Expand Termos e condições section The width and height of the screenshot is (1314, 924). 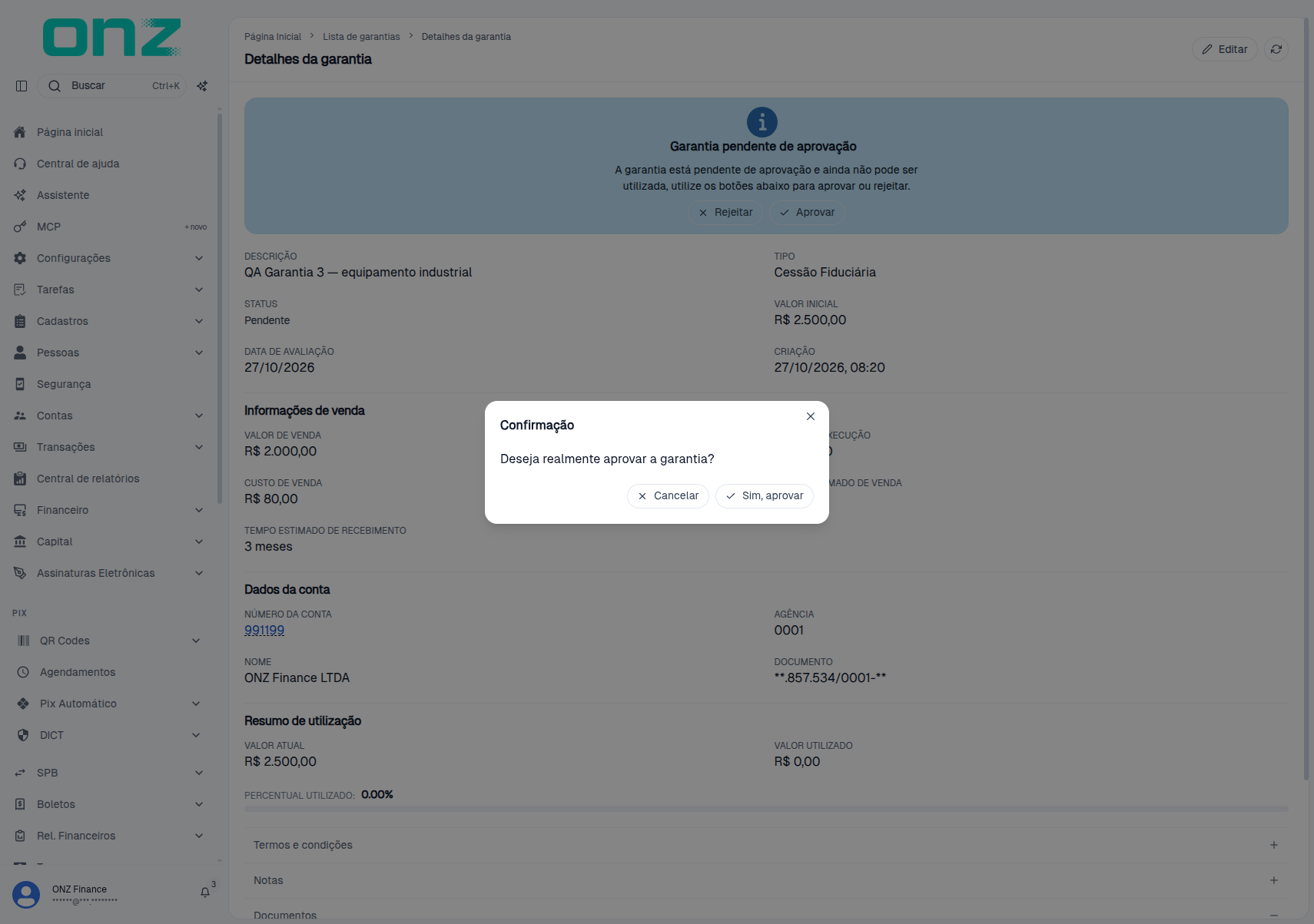click(766, 845)
